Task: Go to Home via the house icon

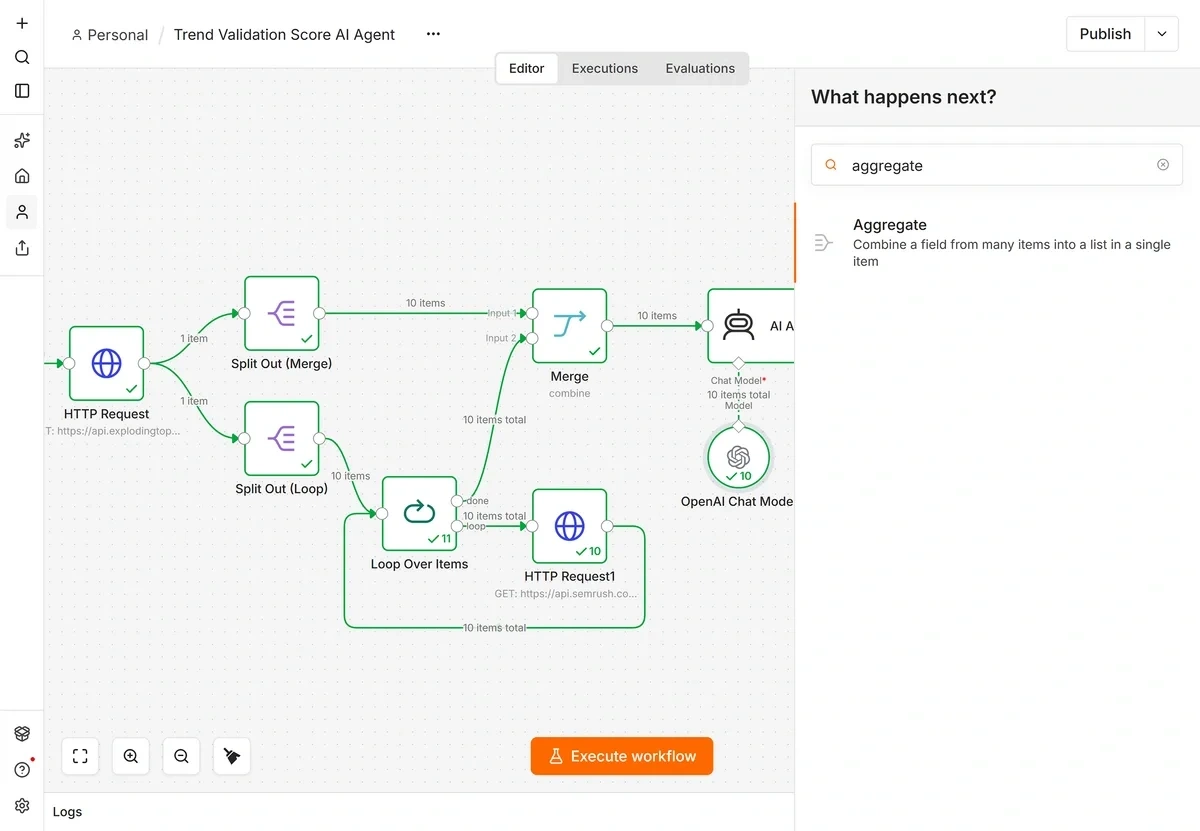Action: (x=22, y=176)
